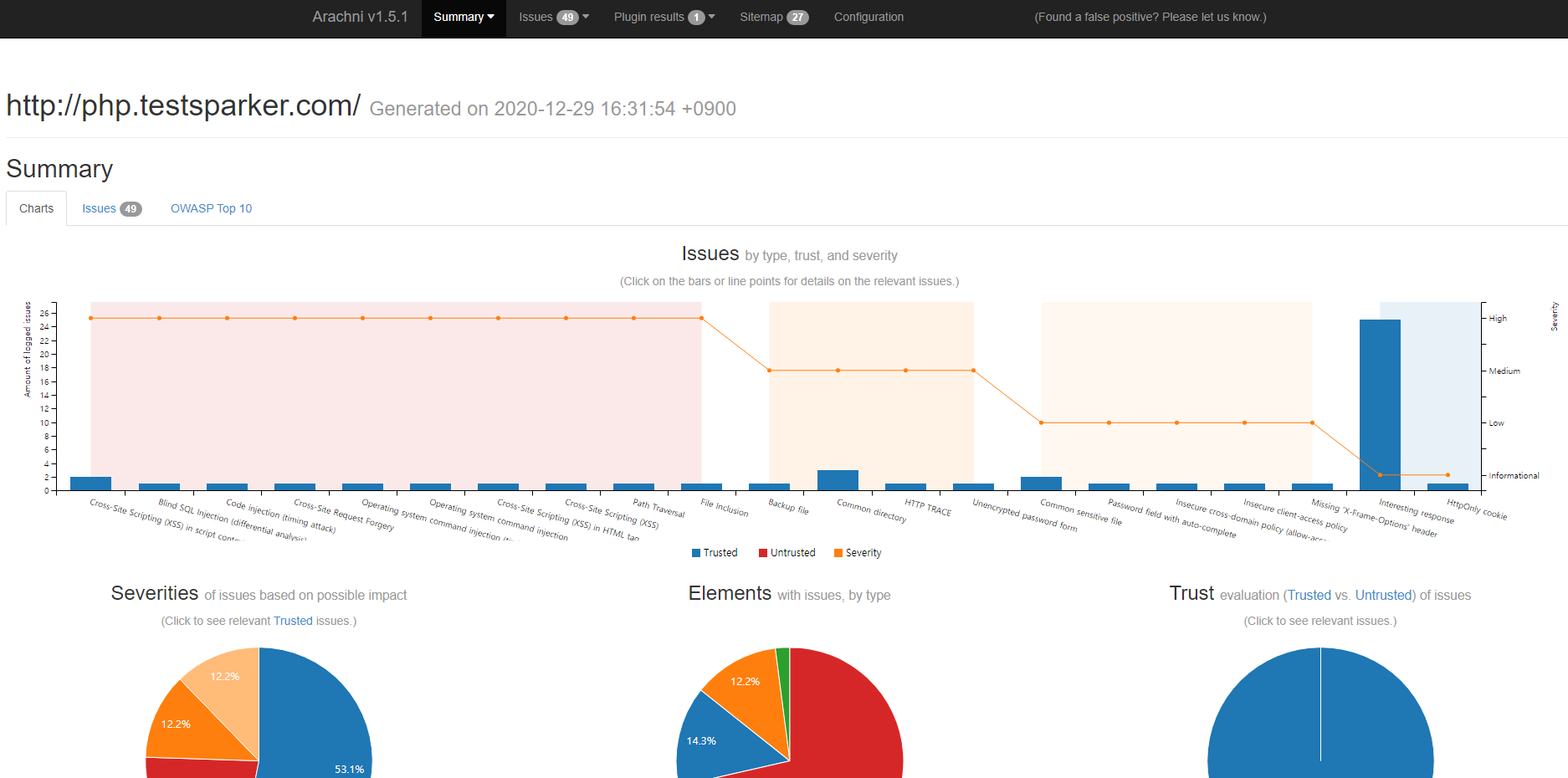Screen dimensions: 1568x778
Task: Click the Interesting response severity line point
Action: tap(1380, 475)
